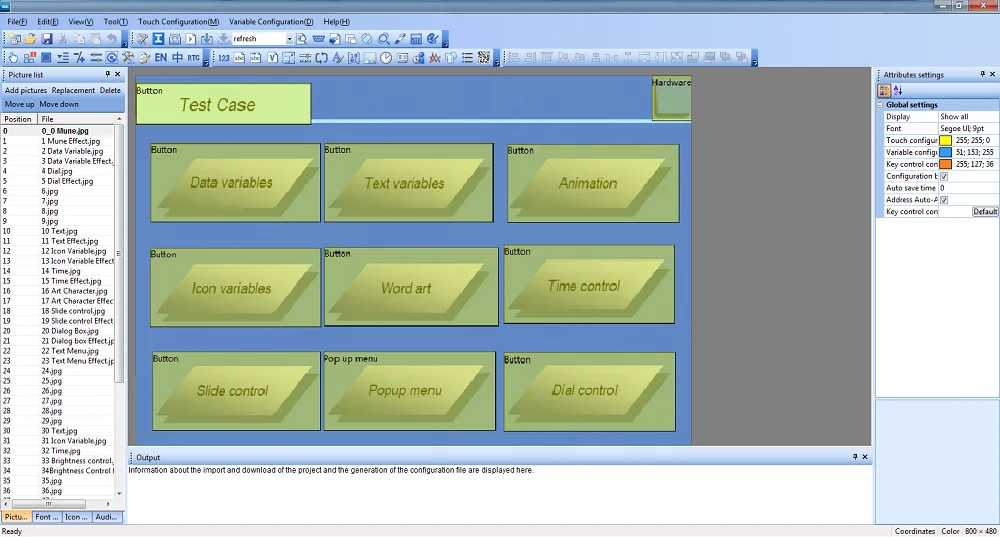
Task: Switch to the Font tab at bottom
Action: 46,517
